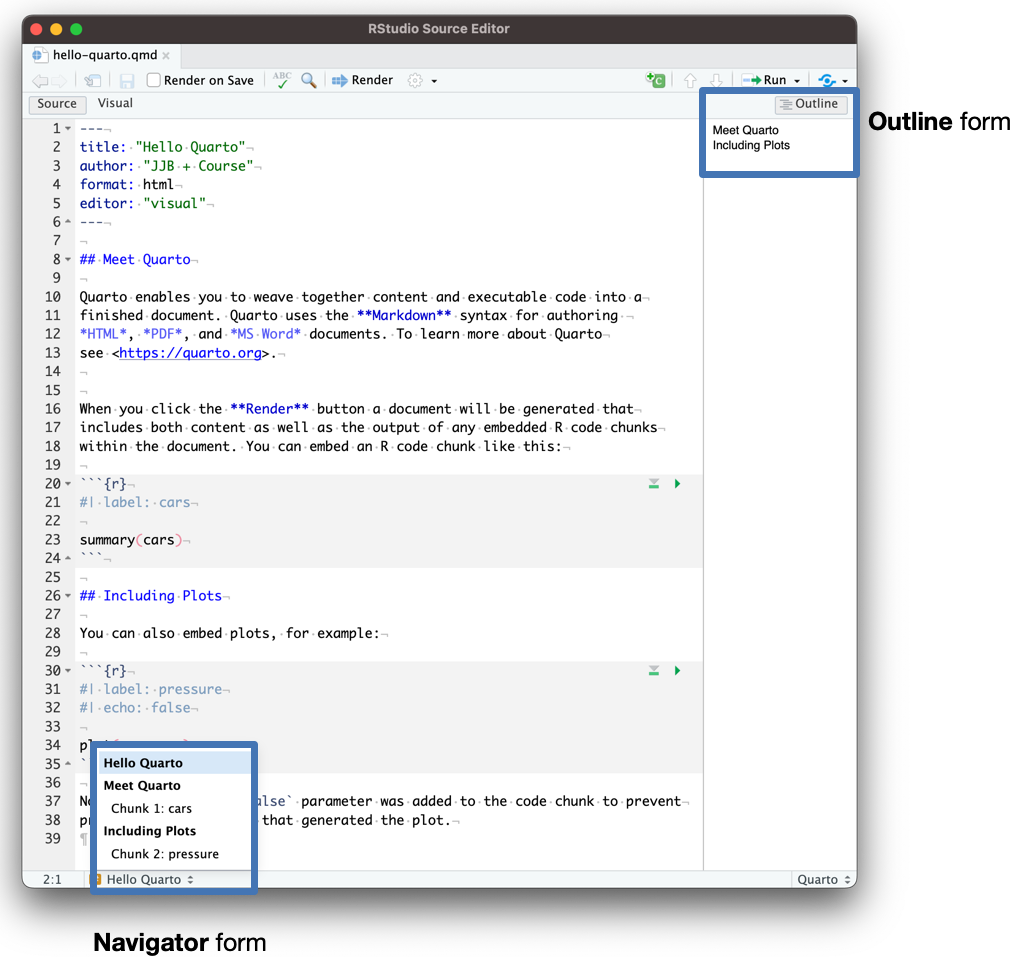
Task: Open the Quarto file type selector in status bar
Action: click(x=823, y=879)
